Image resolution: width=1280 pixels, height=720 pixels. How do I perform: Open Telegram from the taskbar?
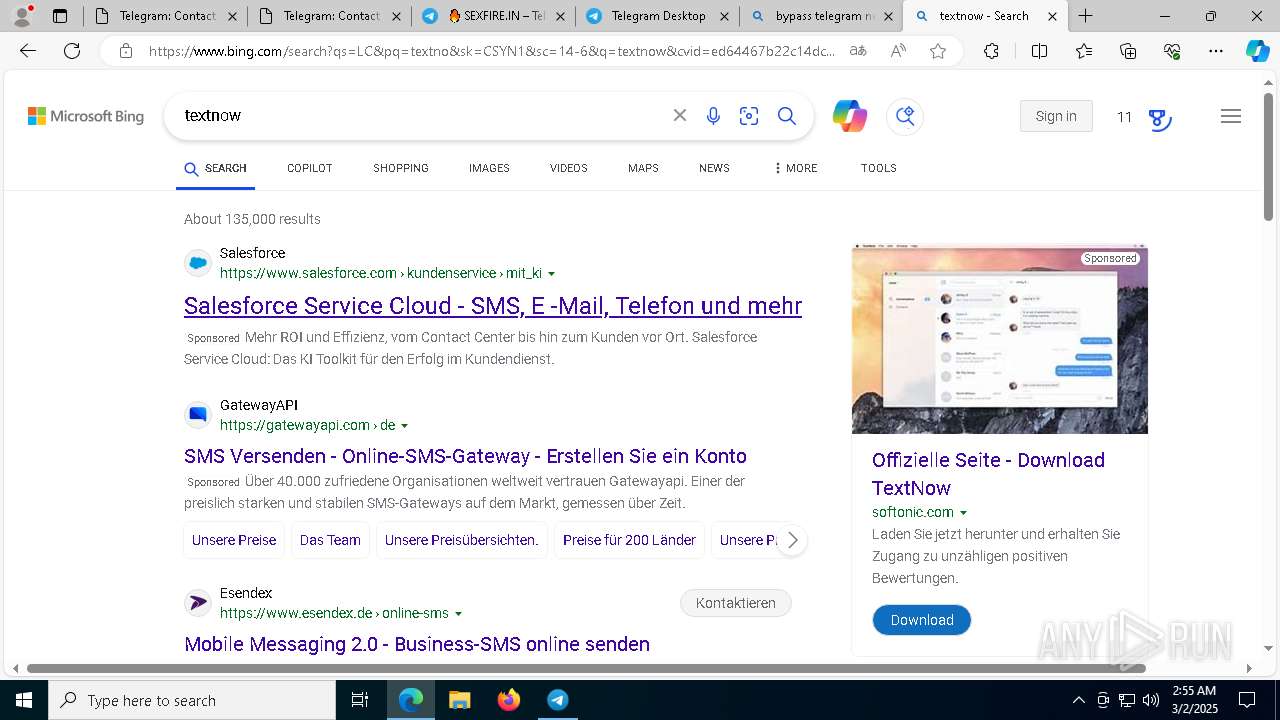(558, 700)
